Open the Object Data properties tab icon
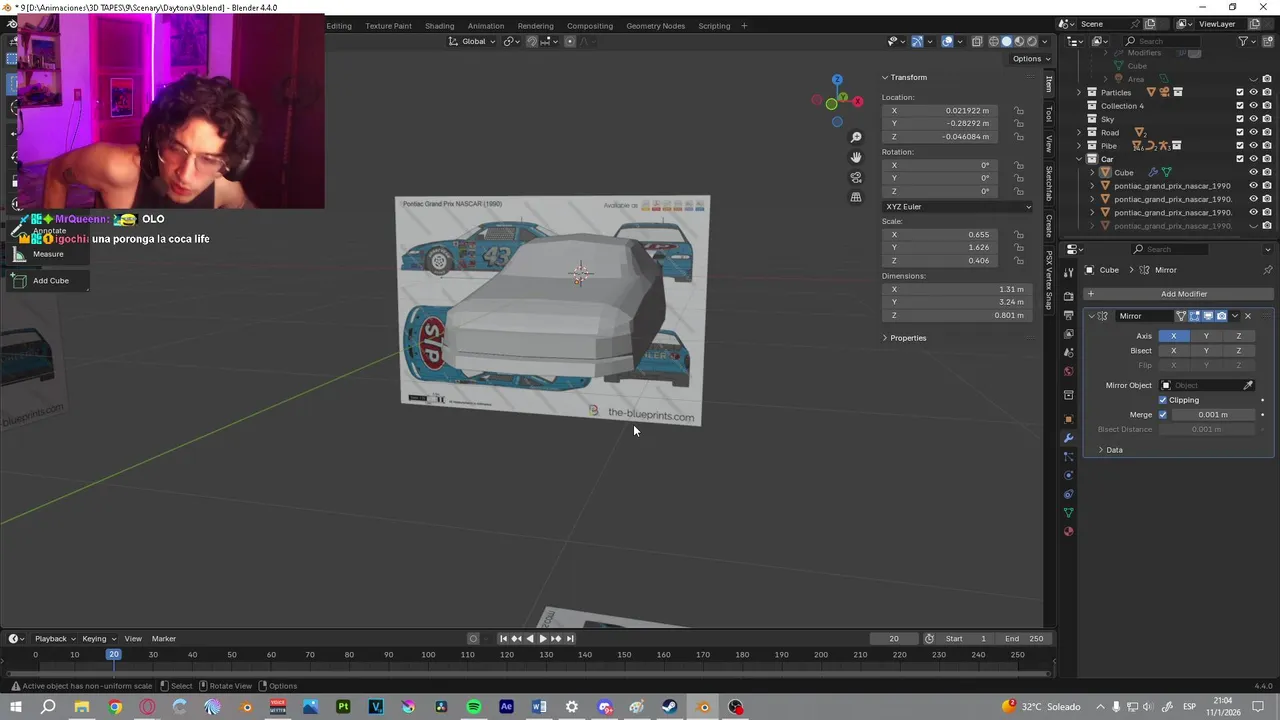The width and height of the screenshot is (1280, 720). [1069, 513]
